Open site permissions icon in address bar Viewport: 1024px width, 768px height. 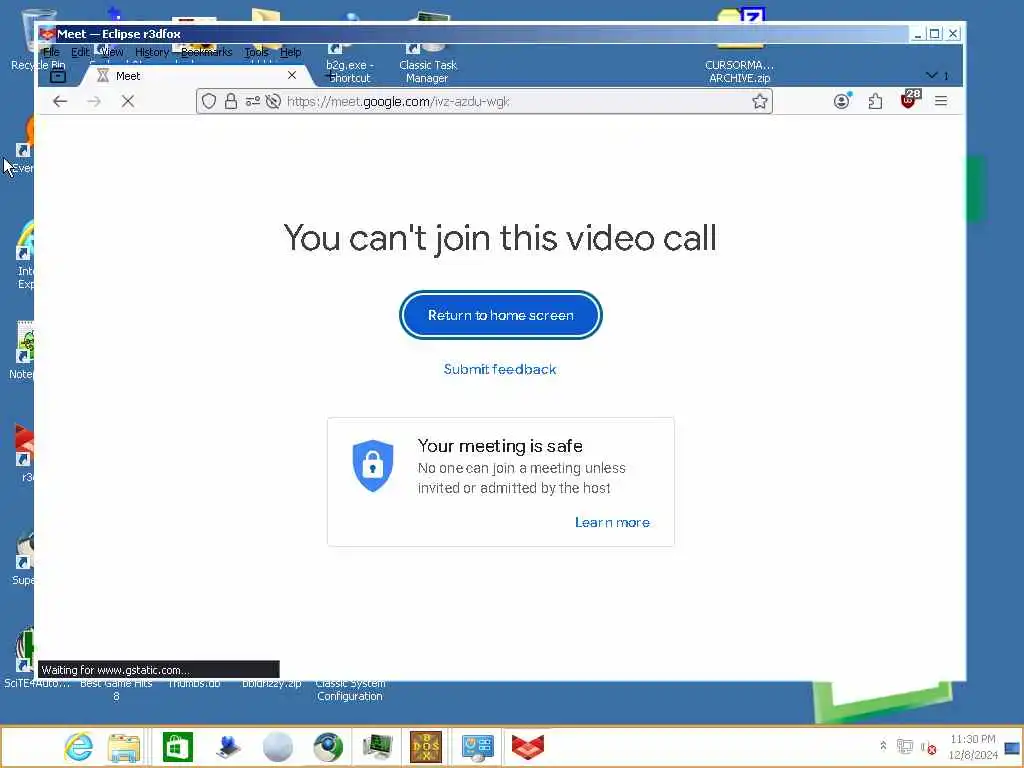[x=252, y=101]
